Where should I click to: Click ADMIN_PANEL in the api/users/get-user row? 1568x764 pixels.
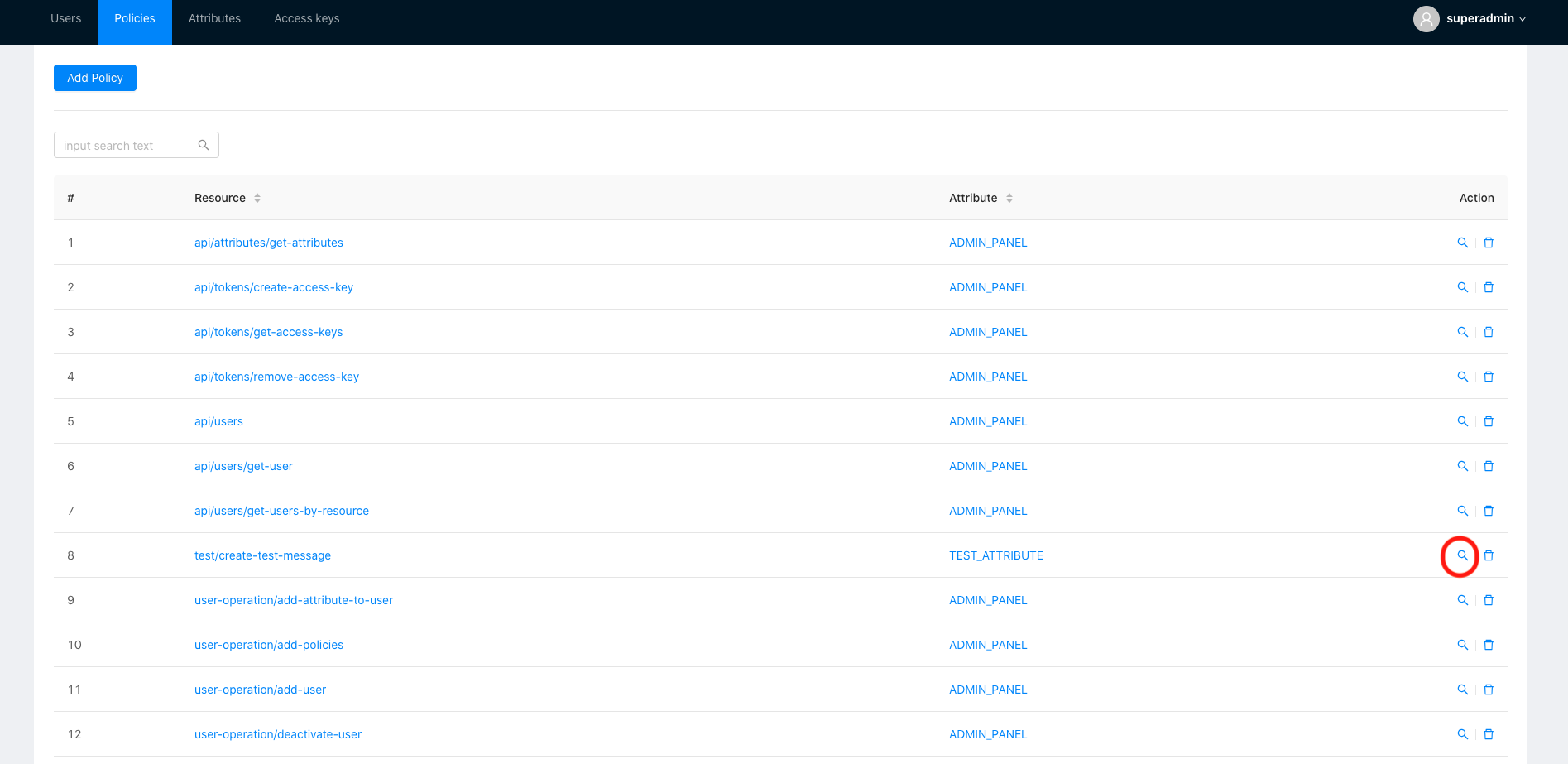[988, 466]
